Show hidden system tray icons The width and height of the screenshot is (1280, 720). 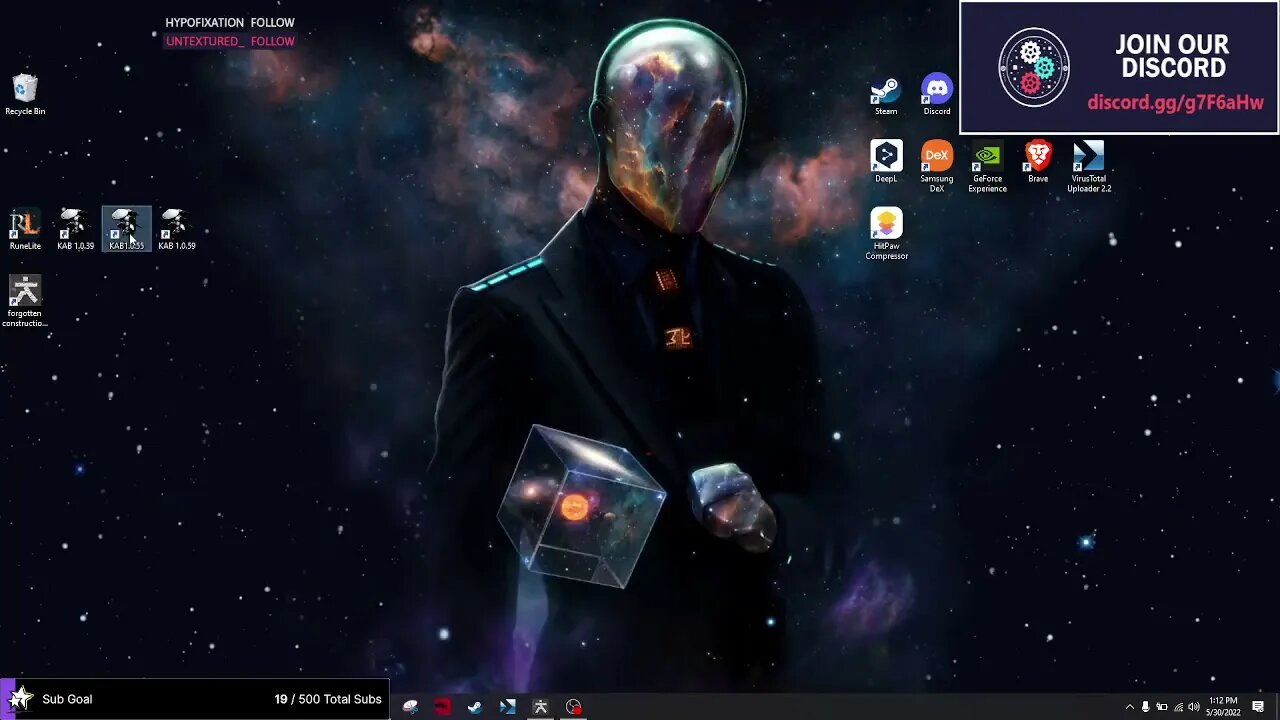point(1130,707)
